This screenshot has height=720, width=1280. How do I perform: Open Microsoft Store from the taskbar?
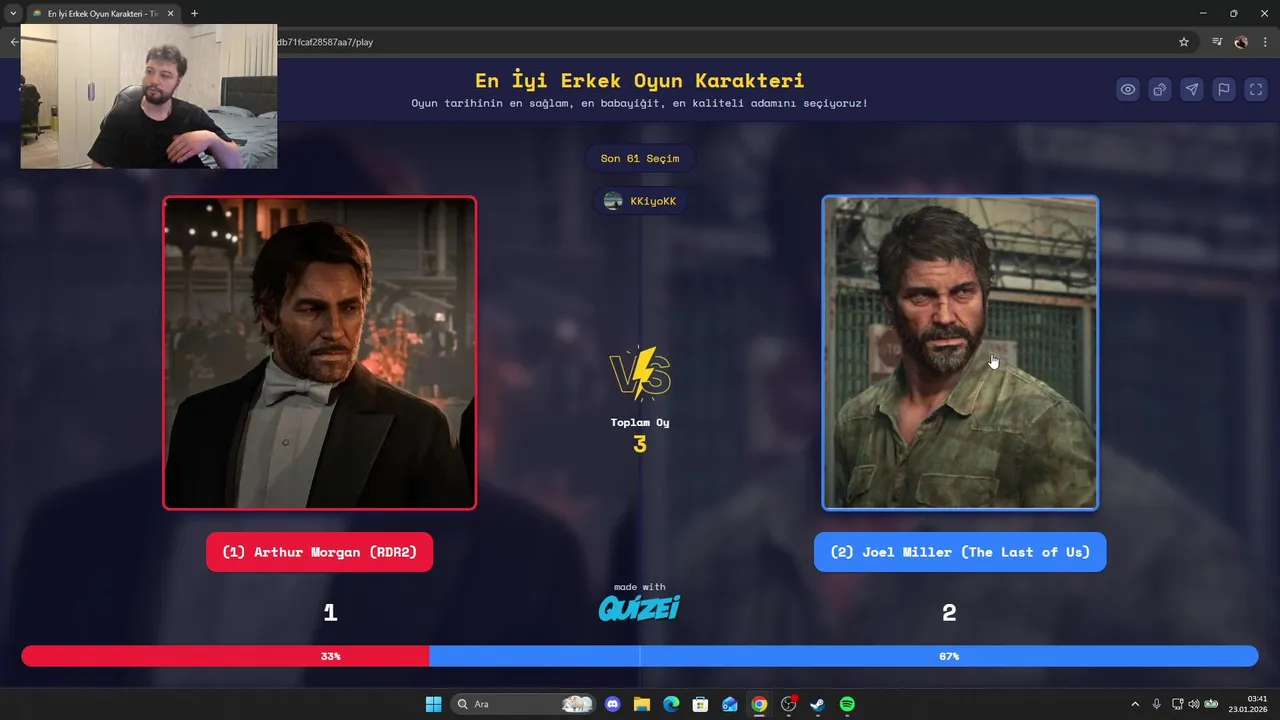click(701, 704)
